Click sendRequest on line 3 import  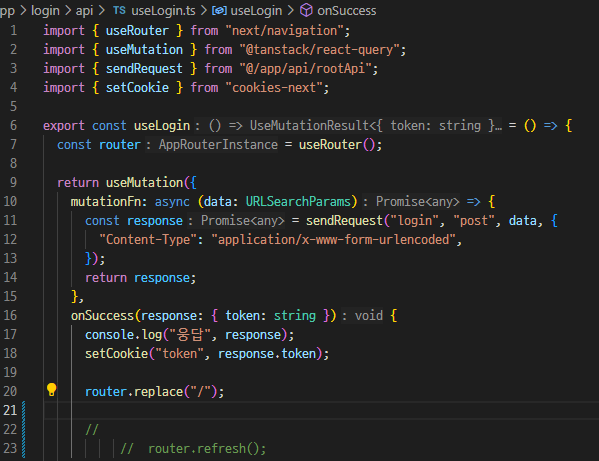point(144,69)
